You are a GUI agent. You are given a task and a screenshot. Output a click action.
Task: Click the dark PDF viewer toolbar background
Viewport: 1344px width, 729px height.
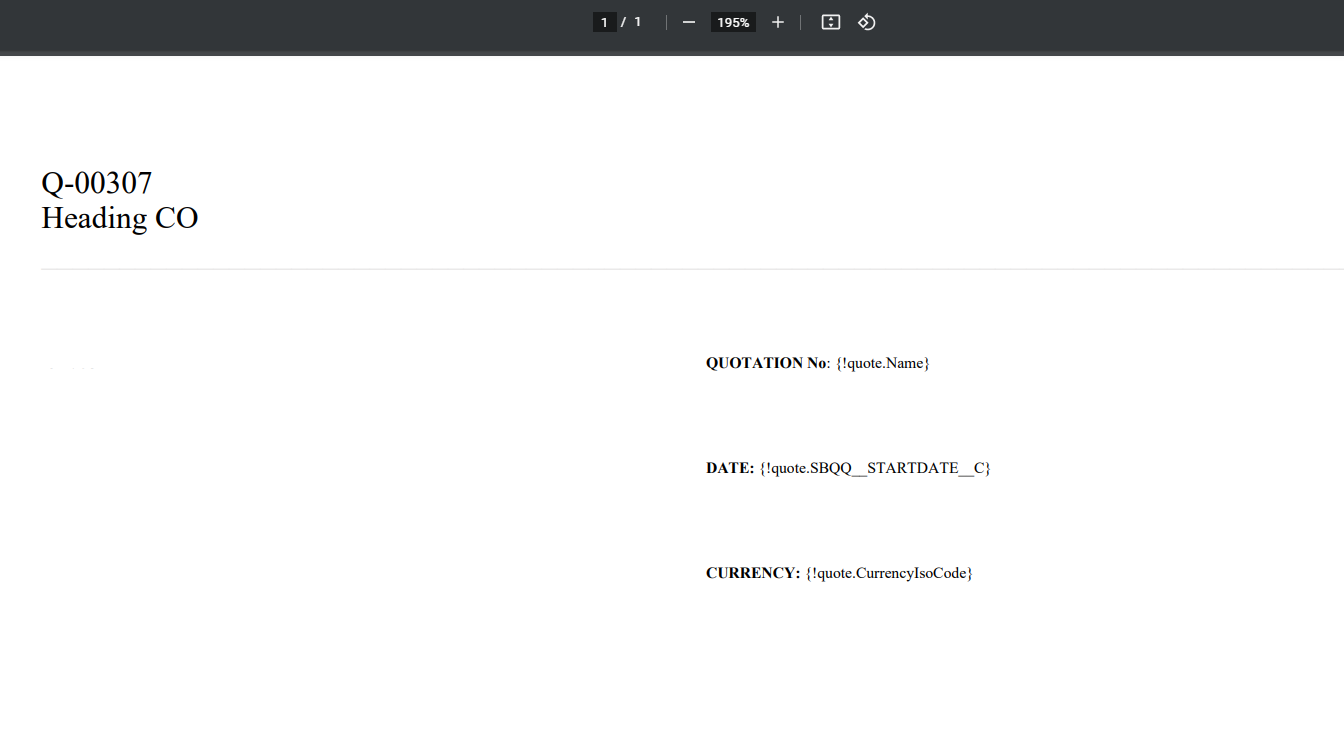tap(300, 21)
